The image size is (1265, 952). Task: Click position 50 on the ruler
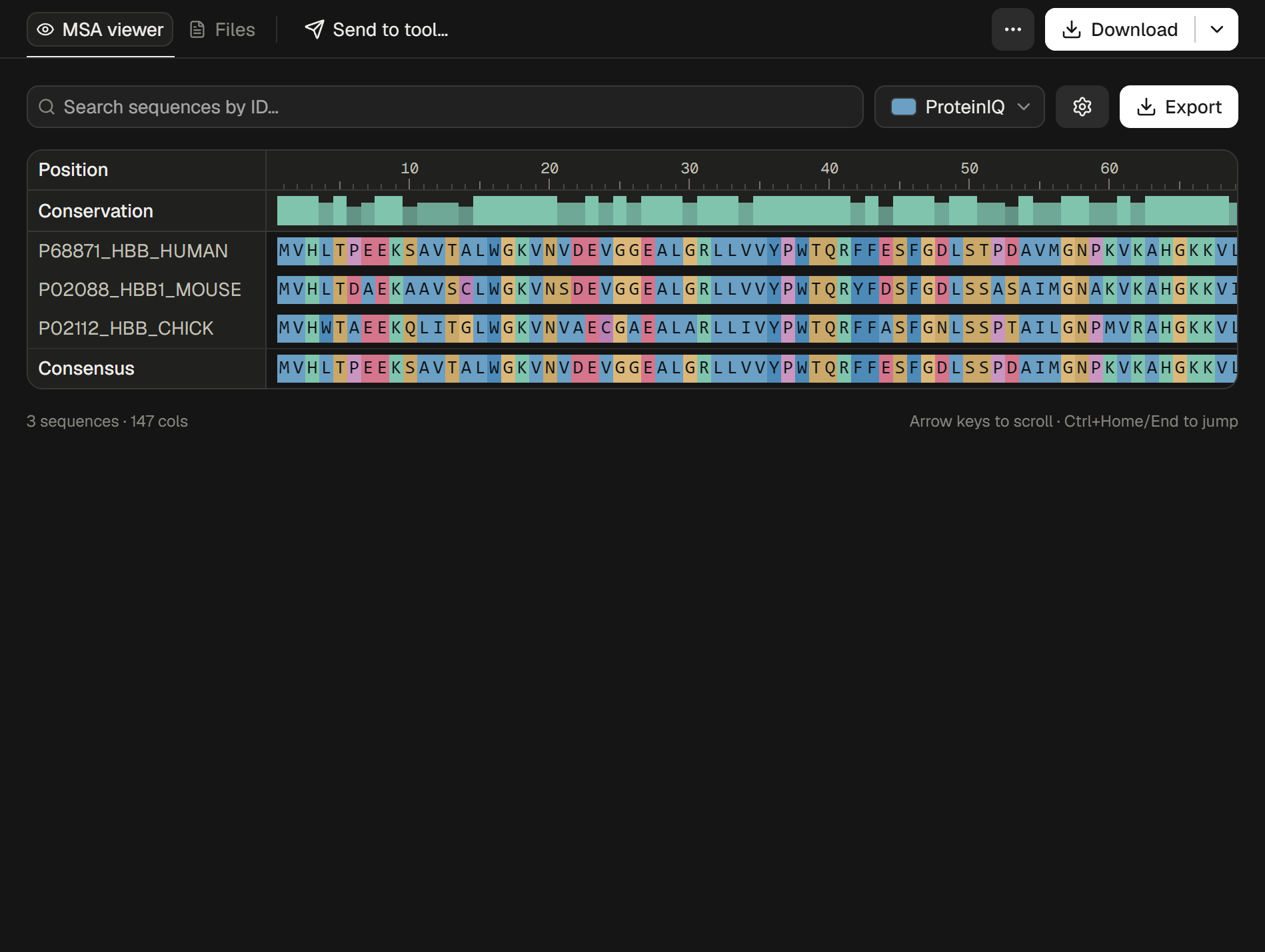click(969, 169)
